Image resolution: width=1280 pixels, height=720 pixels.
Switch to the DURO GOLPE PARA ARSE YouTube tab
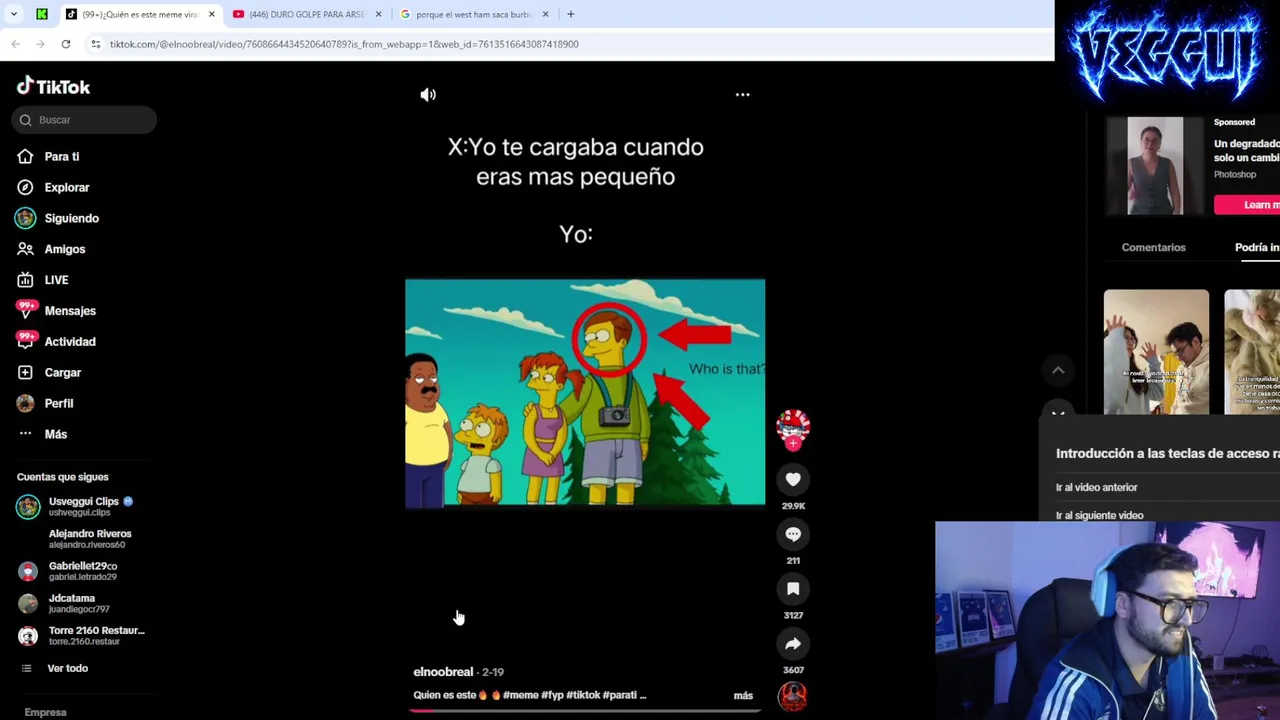click(x=306, y=14)
